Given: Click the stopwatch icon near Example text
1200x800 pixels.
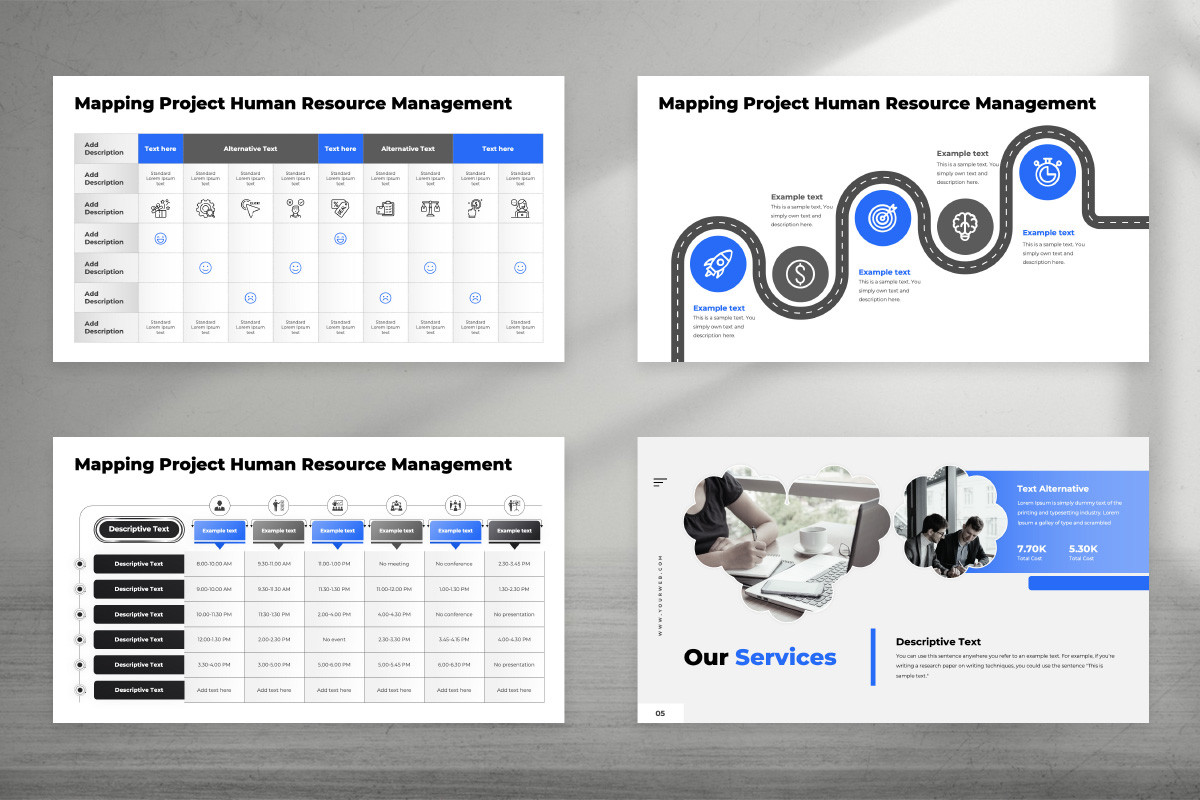Looking at the screenshot, I should coord(1048,171).
